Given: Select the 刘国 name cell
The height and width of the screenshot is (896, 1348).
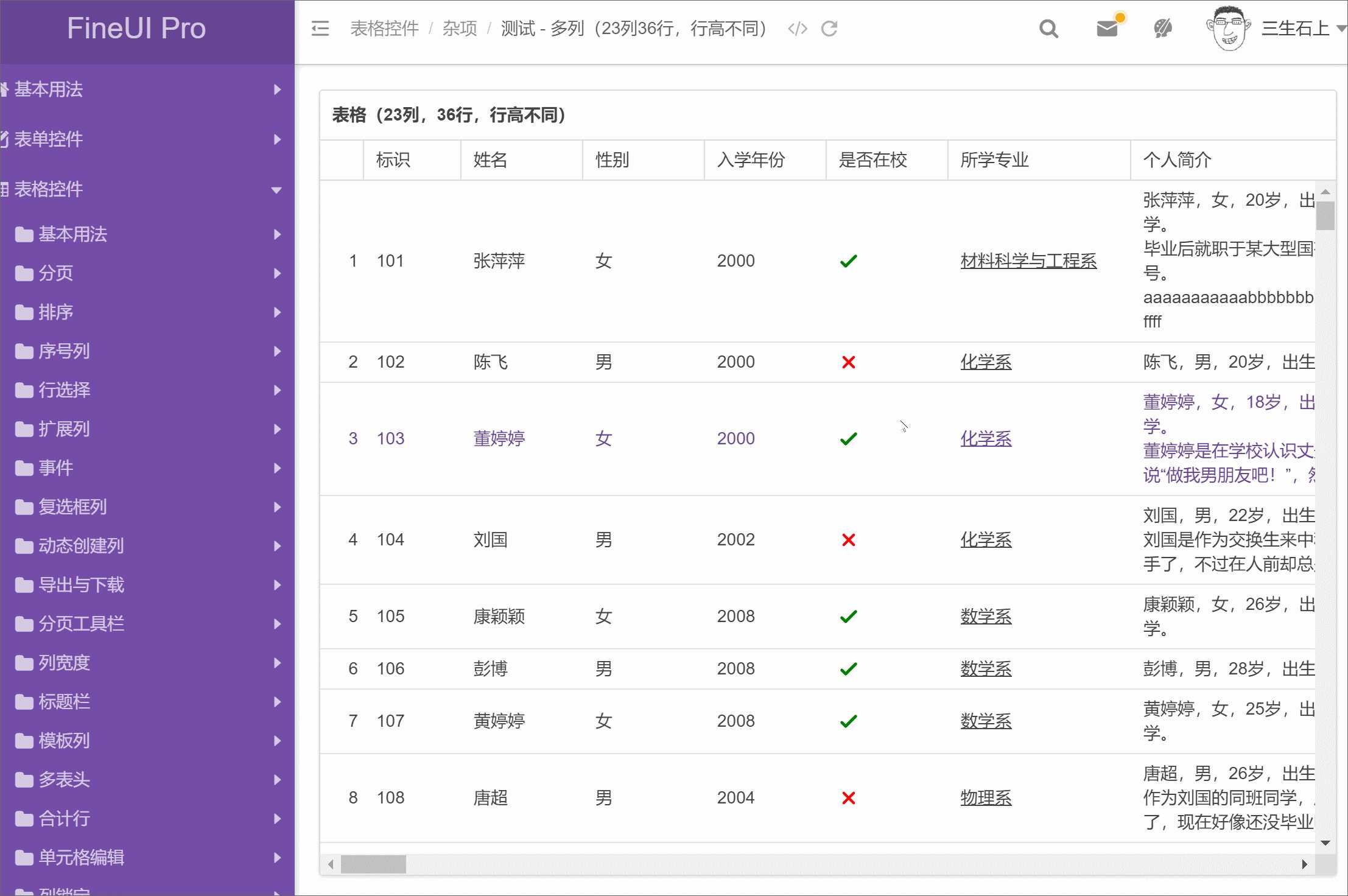Looking at the screenshot, I should (521, 540).
